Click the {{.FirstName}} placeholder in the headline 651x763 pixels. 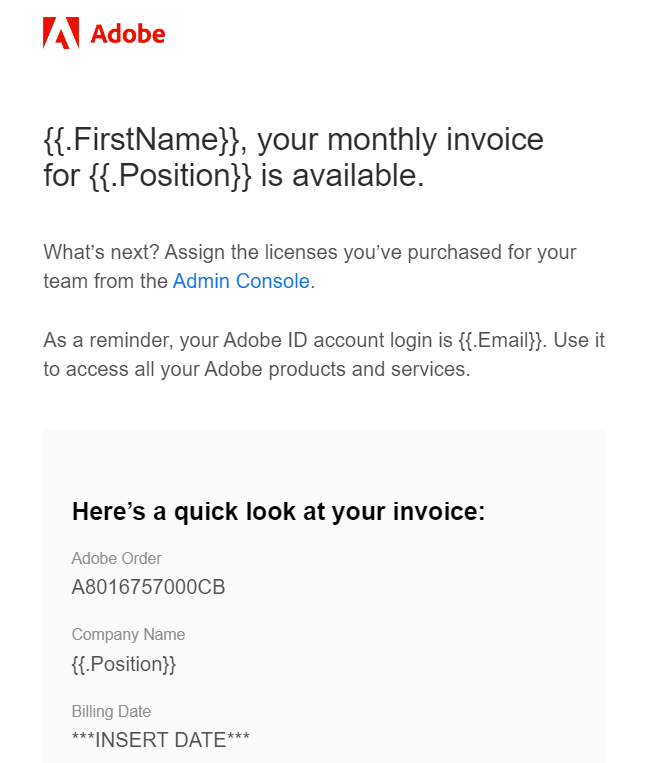click(142, 140)
